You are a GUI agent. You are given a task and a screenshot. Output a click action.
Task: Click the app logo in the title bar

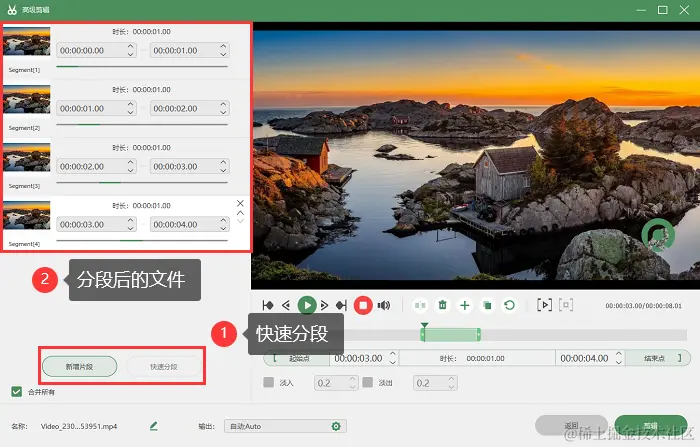pyautogui.click(x=12, y=9)
